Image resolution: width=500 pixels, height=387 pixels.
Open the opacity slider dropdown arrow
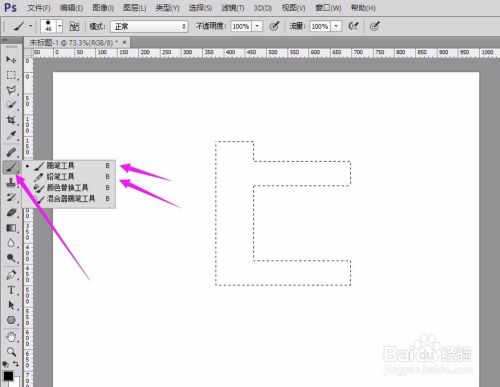click(257, 26)
